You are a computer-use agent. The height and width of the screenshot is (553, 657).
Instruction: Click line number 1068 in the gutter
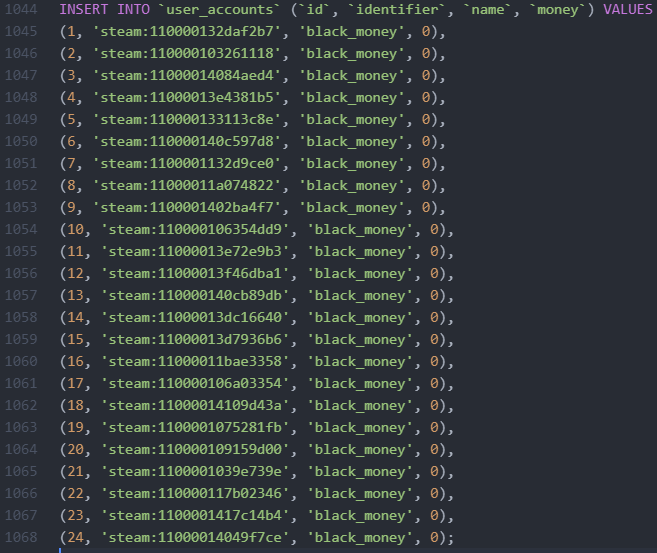(x=21, y=537)
